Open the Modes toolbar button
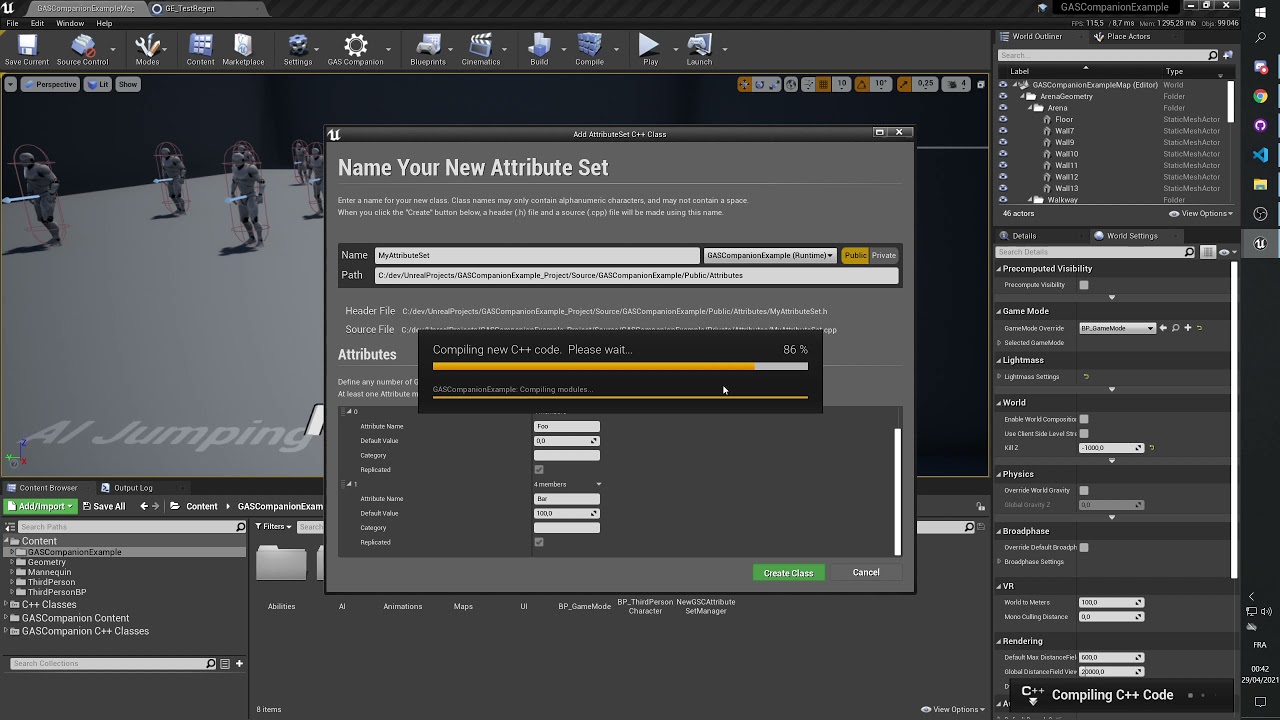Screen dimensions: 1280x720 pyautogui.click(x=147, y=50)
